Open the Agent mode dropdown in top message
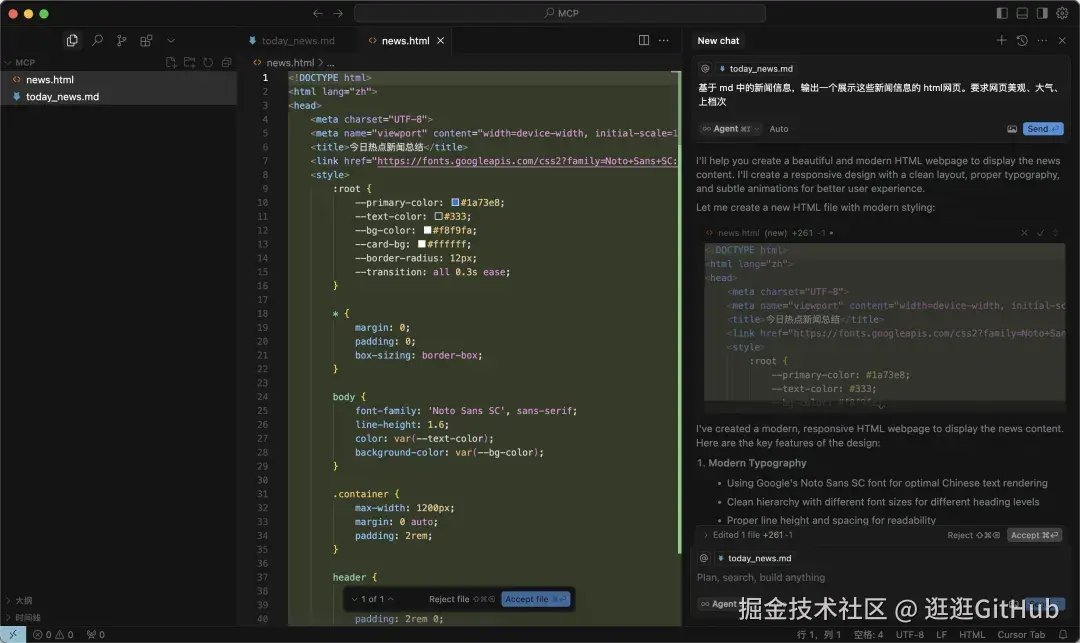Image resolution: width=1080 pixels, height=643 pixels. [730, 129]
